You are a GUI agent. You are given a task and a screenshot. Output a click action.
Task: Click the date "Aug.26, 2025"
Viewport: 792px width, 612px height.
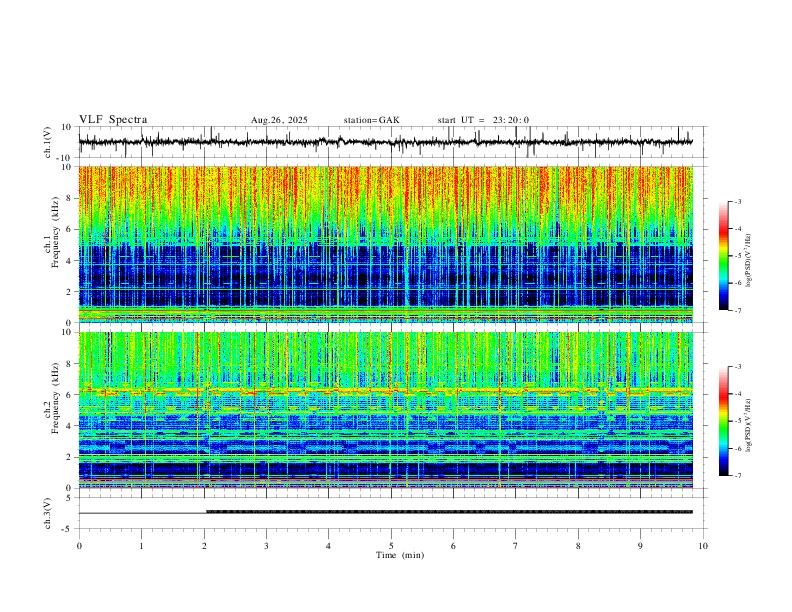coord(279,120)
